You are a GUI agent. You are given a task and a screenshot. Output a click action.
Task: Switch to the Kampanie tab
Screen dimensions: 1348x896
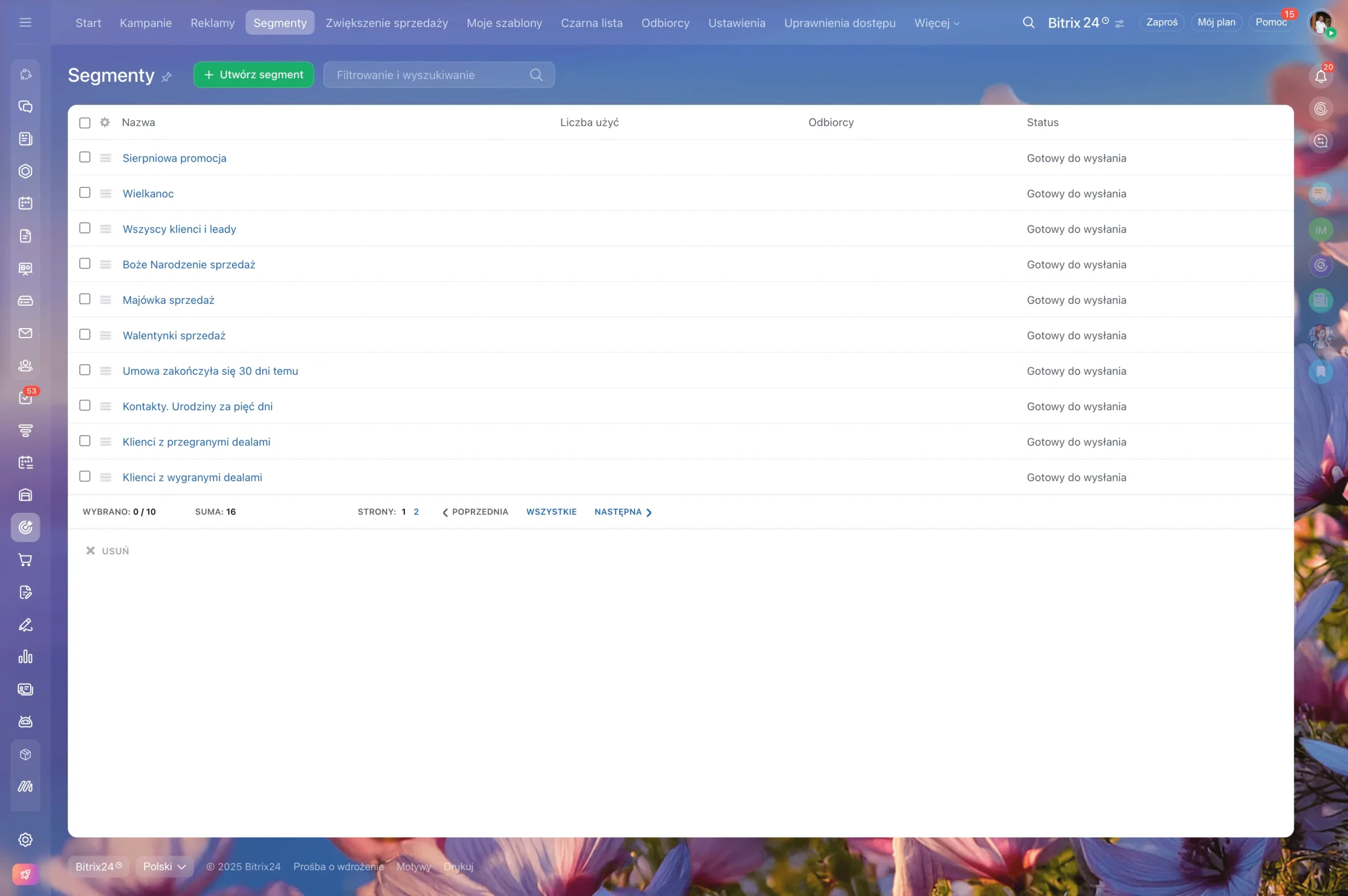pyautogui.click(x=146, y=23)
